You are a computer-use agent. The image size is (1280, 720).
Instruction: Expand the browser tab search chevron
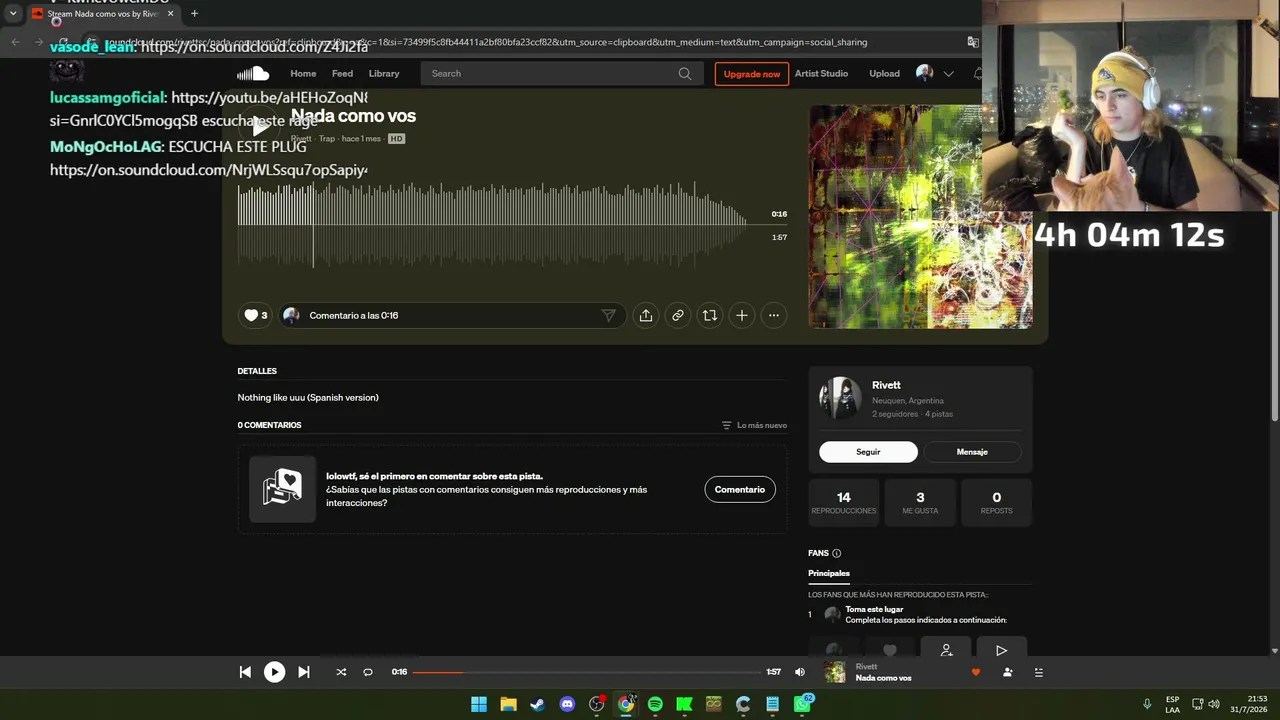12,14
